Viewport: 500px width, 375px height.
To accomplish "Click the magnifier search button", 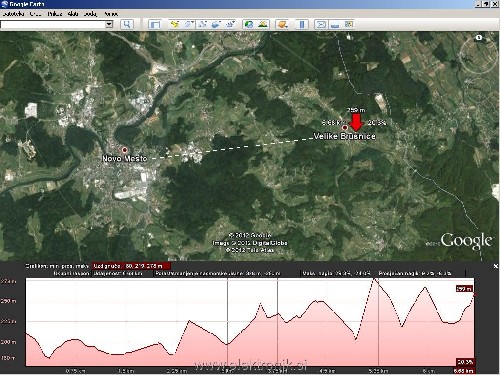I will pos(127,24).
